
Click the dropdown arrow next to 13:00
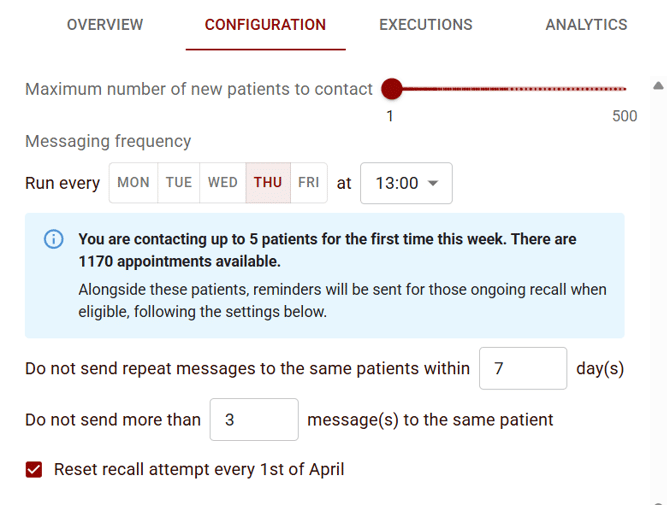pyautogui.click(x=433, y=184)
